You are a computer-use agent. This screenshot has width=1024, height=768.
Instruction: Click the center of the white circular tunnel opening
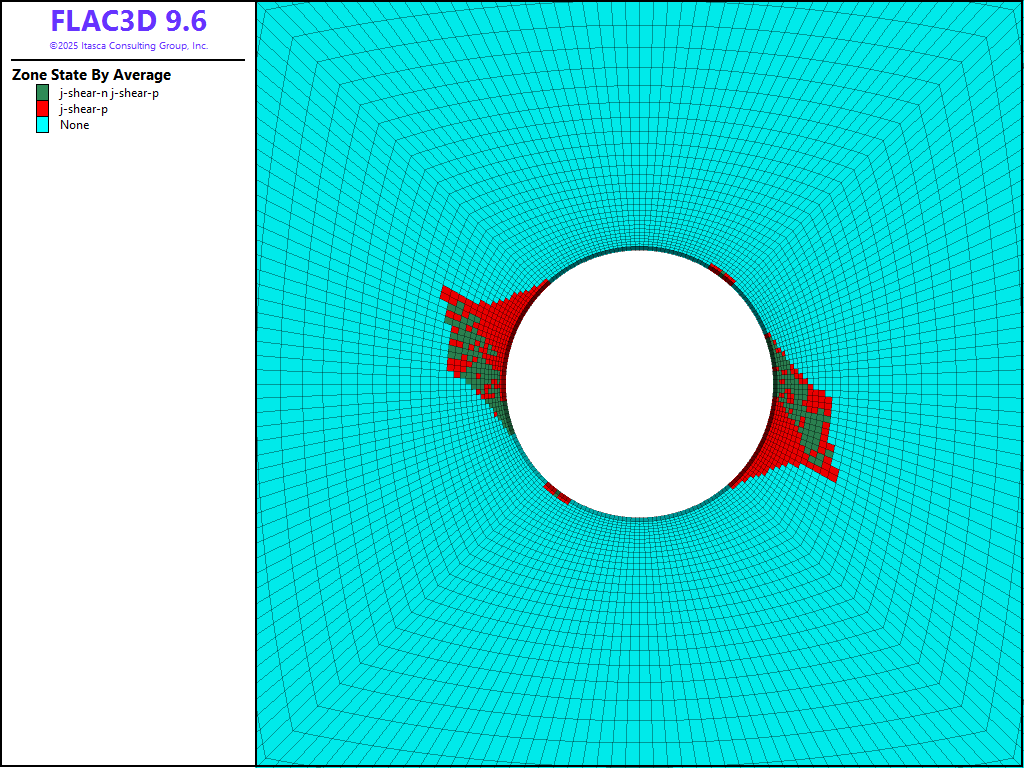(639, 383)
